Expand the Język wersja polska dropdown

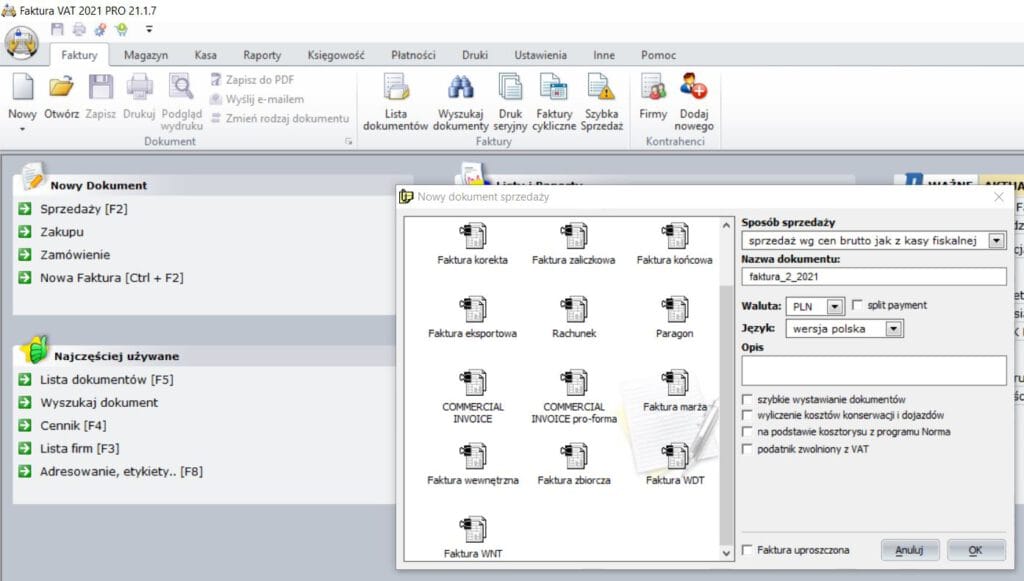[894, 328]
